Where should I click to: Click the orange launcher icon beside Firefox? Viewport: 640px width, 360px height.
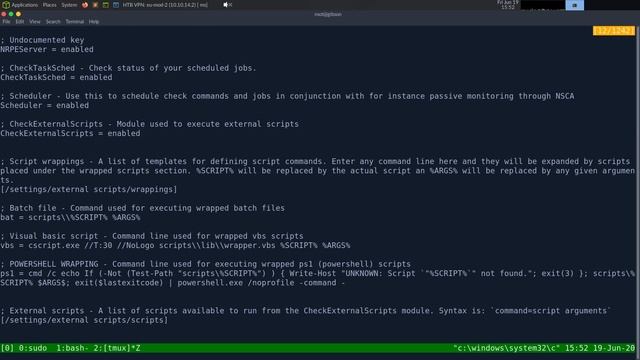[95, 5]
